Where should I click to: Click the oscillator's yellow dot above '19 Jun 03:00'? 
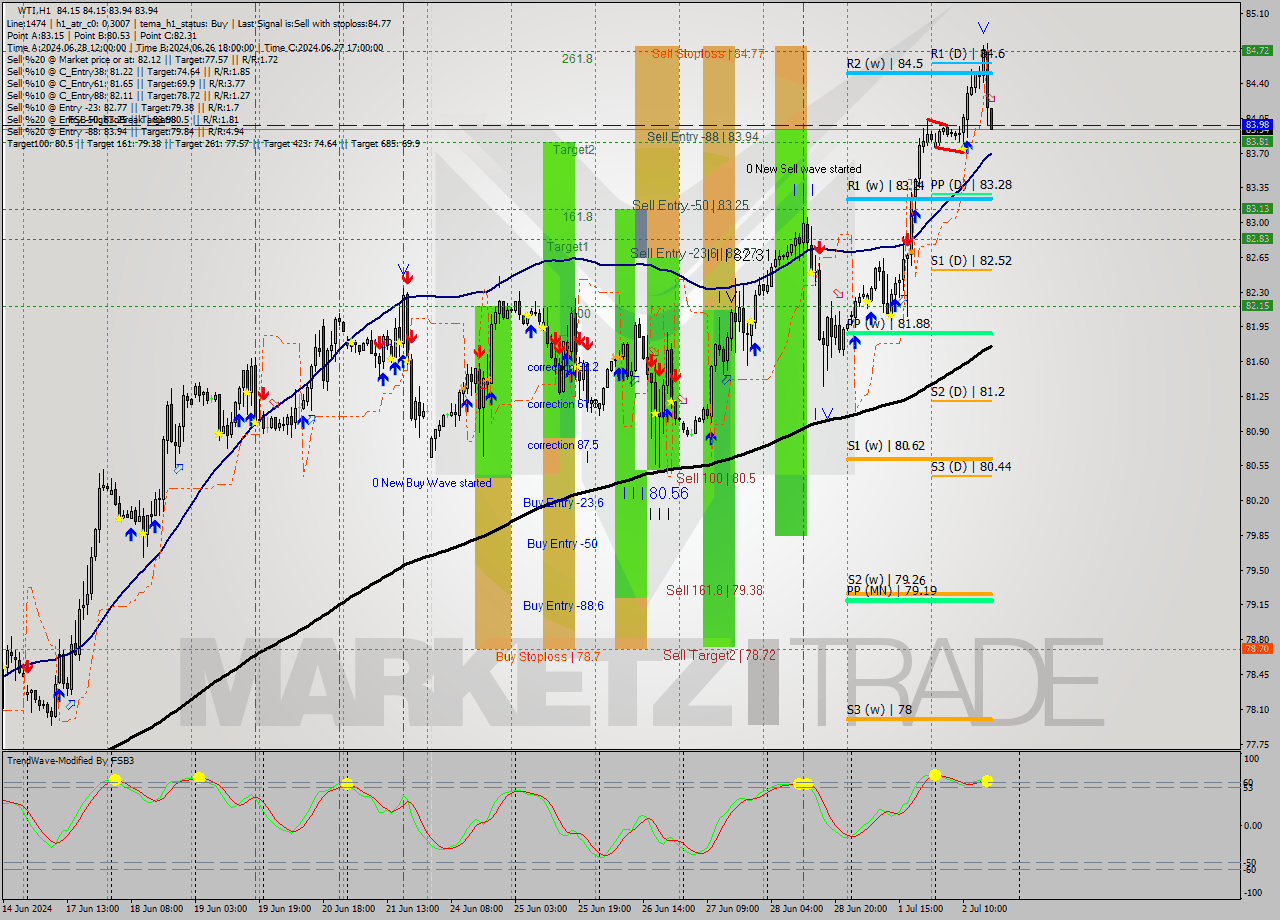[x=199, y=777]
